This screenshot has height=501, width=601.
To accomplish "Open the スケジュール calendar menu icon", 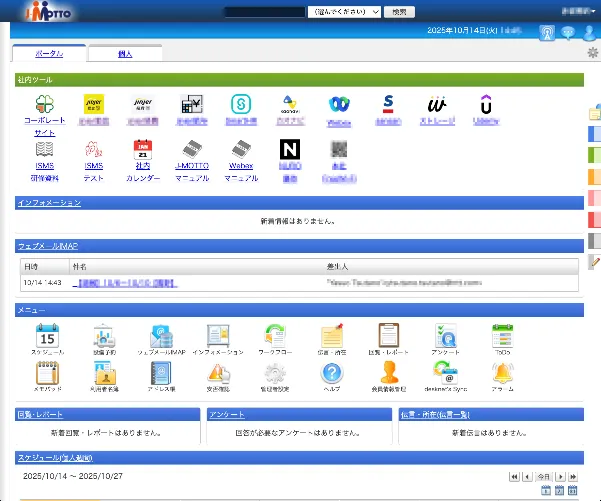I will click(x=49, y=336).
